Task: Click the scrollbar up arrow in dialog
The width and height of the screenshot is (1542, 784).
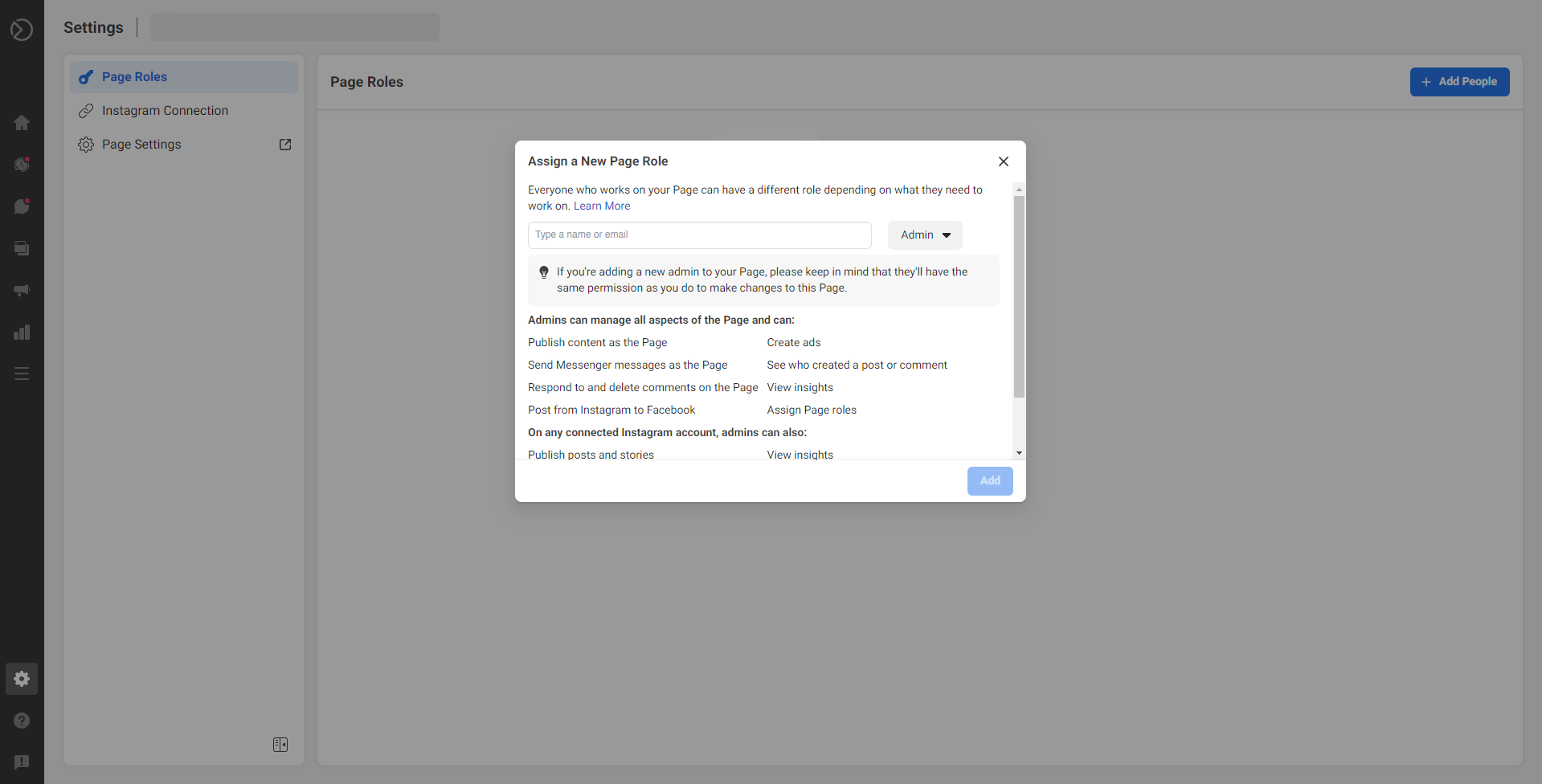Action: tap(1019, 190)
